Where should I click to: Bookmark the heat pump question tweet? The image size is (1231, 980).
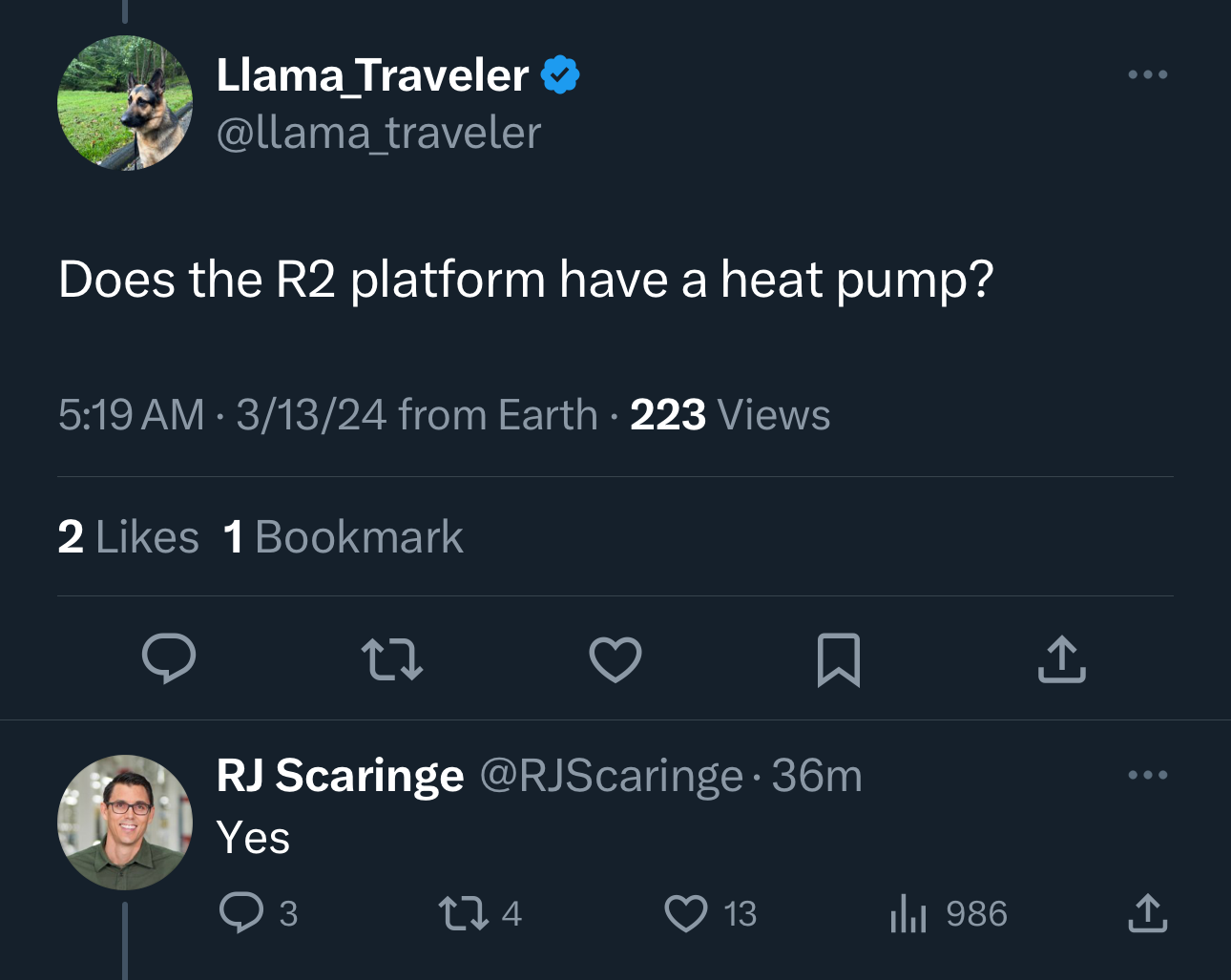(839, 657)
